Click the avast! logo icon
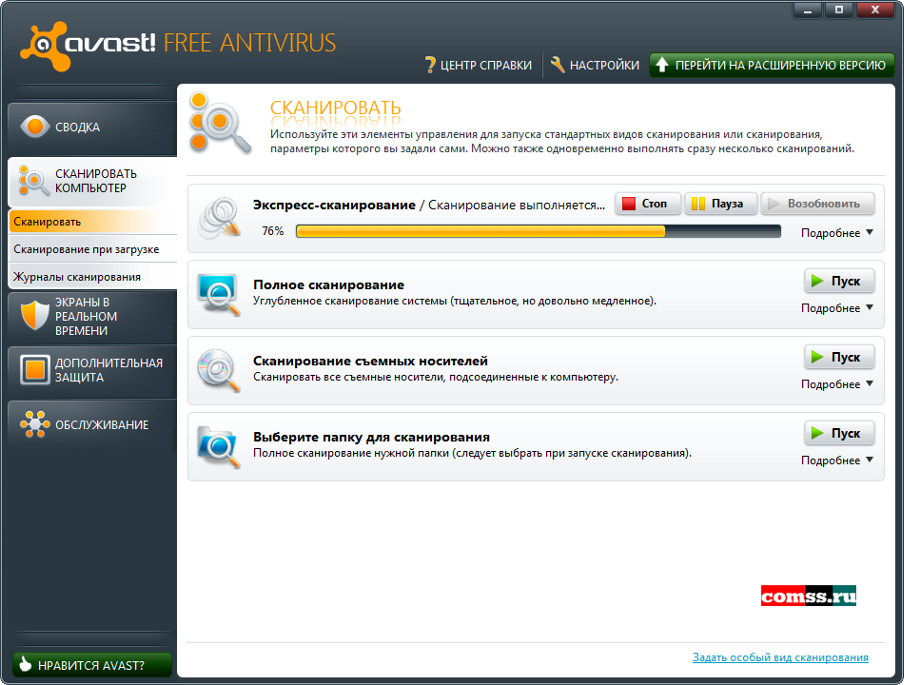Viewport: 904px width, 685px height. click(45, 46)
